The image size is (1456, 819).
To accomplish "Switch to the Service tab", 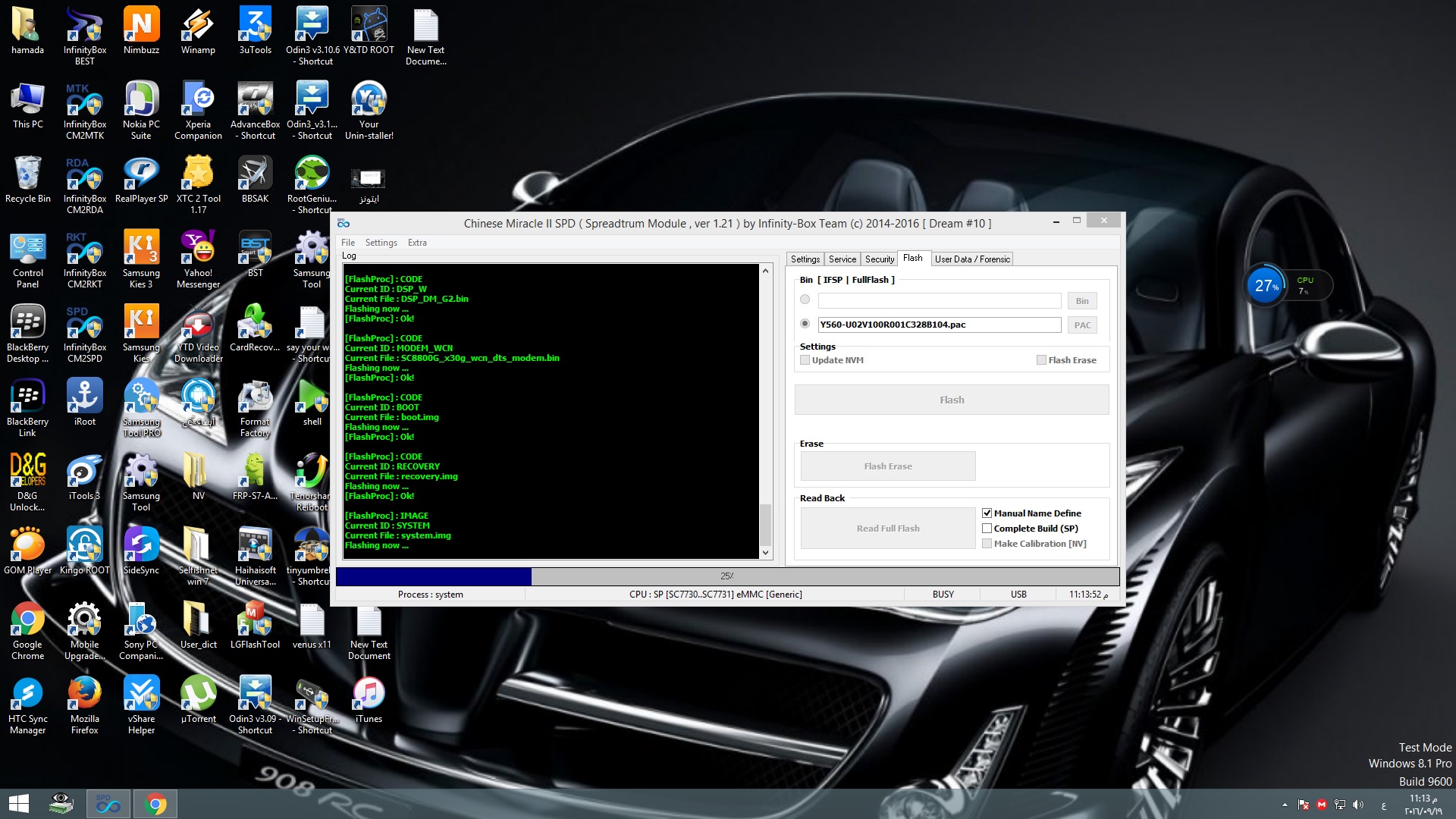I will click(x=842, y=259).
